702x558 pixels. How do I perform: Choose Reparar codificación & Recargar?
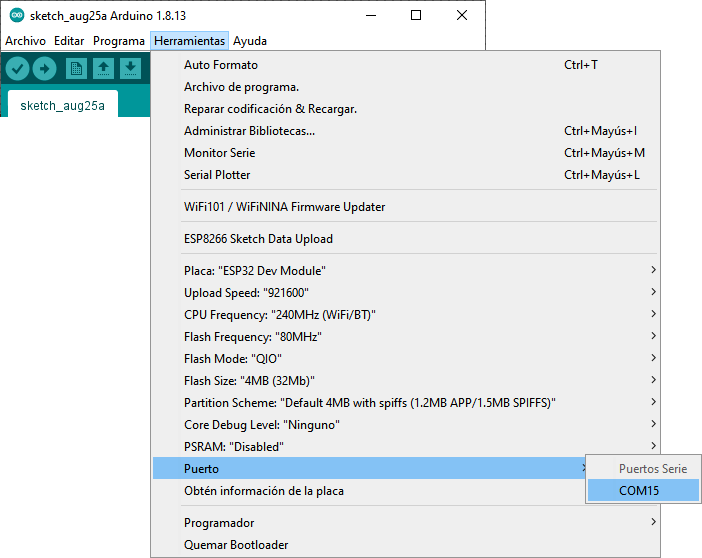point(406,109)
